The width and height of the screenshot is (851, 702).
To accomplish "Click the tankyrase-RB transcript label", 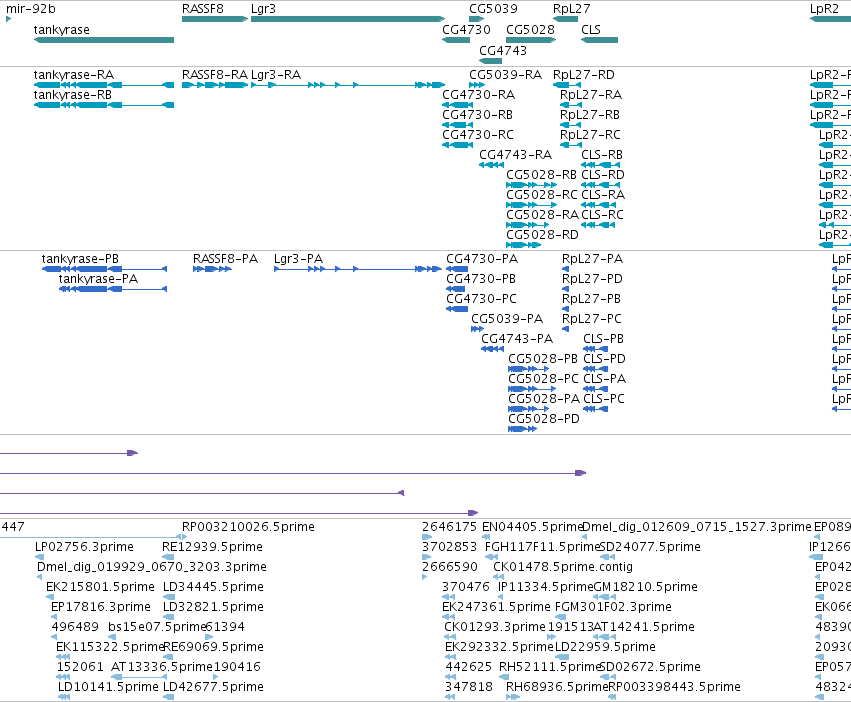I will (x=73, y=95).
